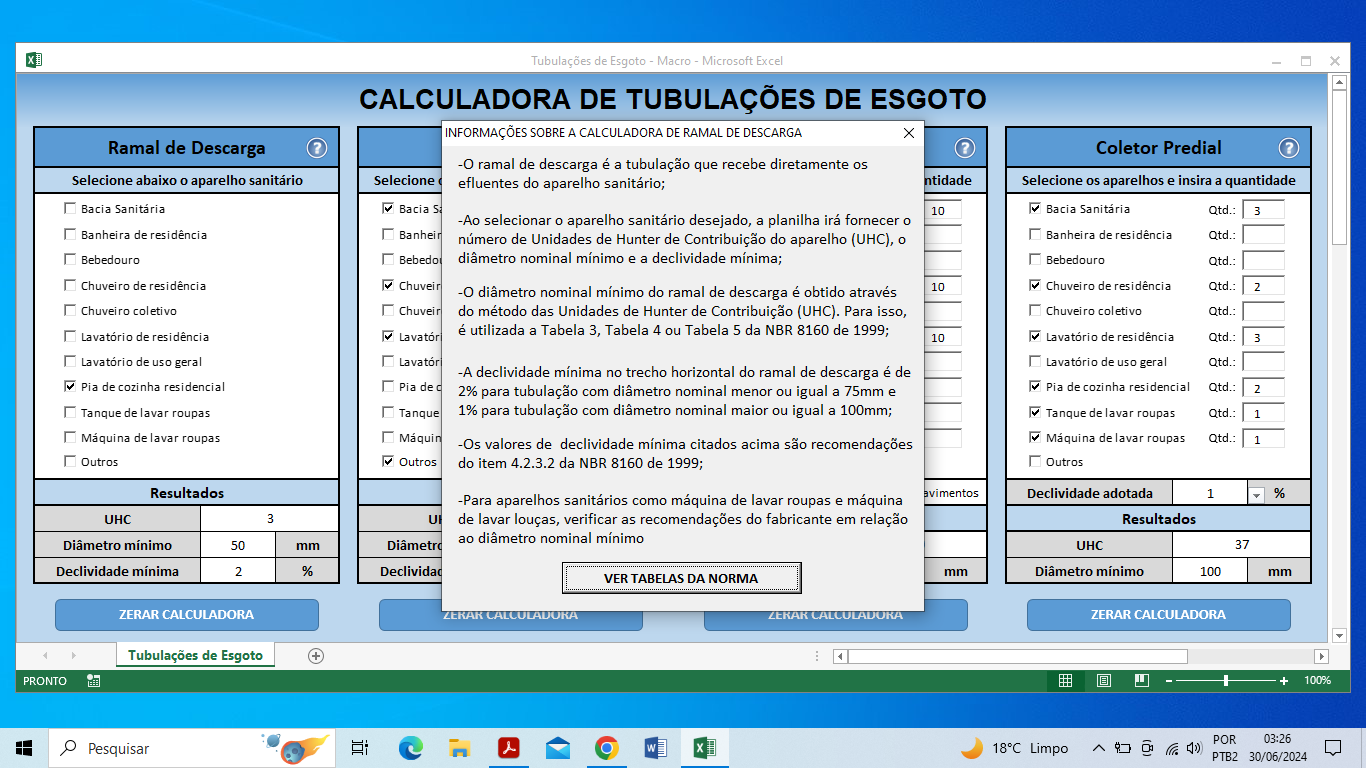
Task: Open the Declividade adotada dropdown arrow
Action: coord(1256,494)
